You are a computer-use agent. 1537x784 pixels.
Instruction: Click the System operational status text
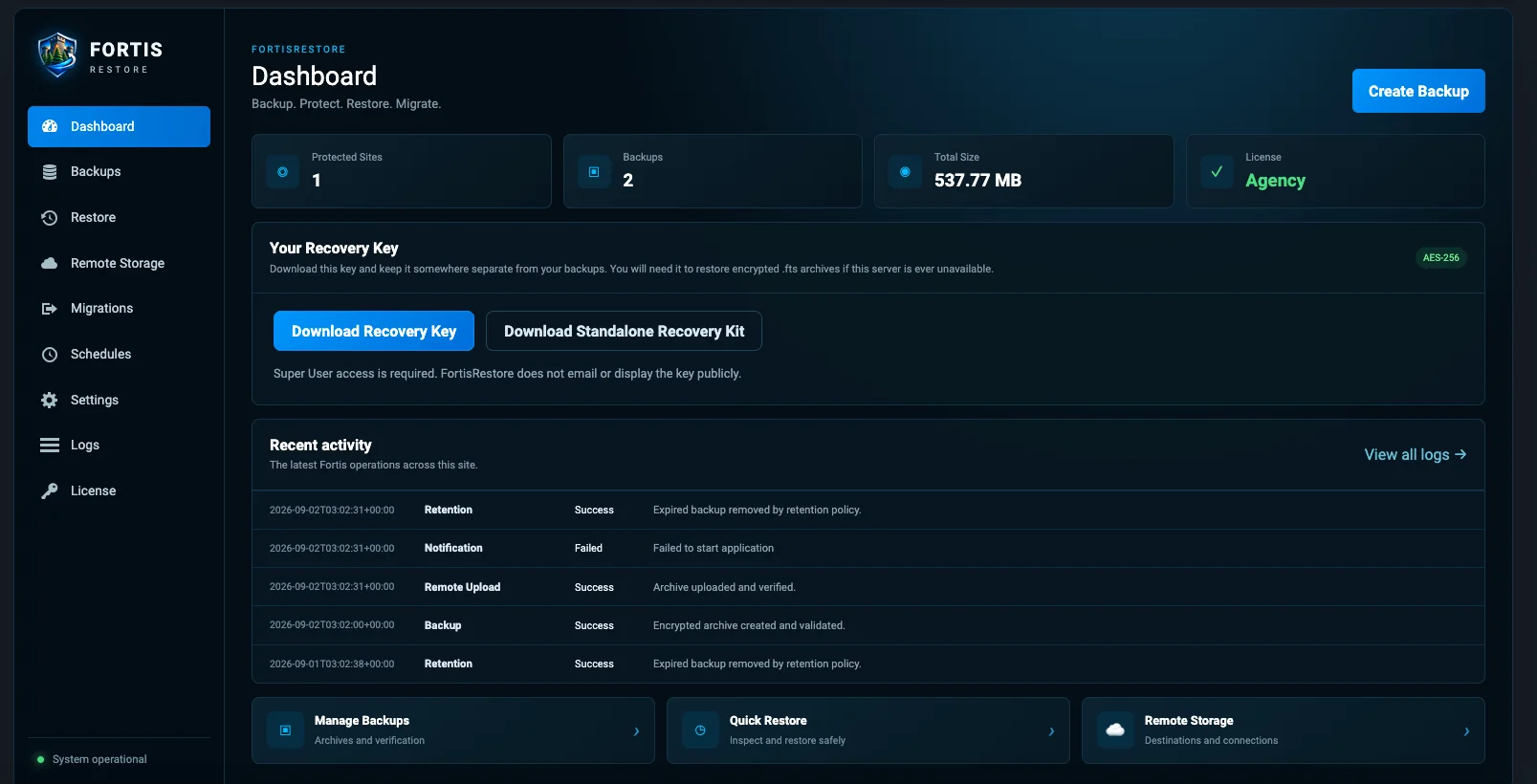pyautogui.click(x=99, y=760)
